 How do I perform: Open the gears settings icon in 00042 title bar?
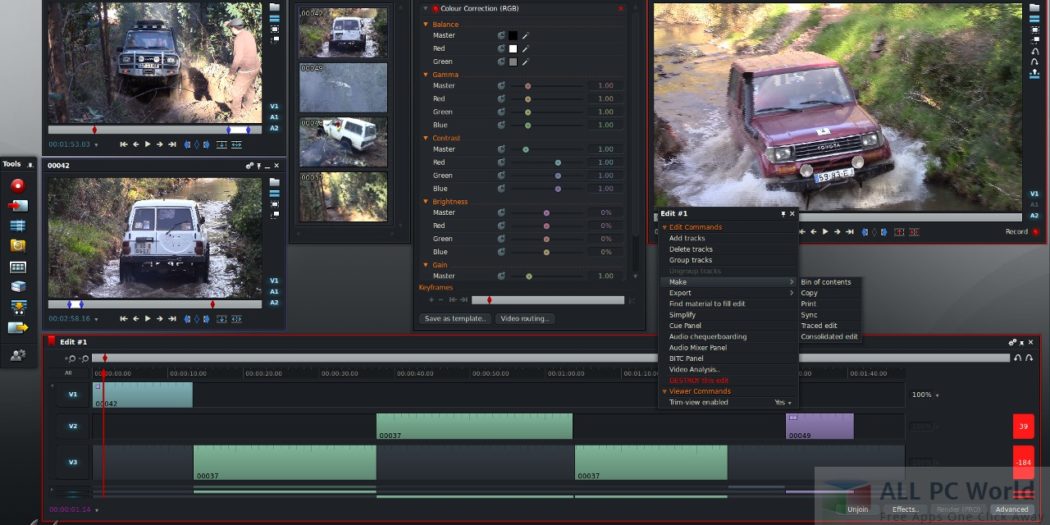tap(250, 165)
